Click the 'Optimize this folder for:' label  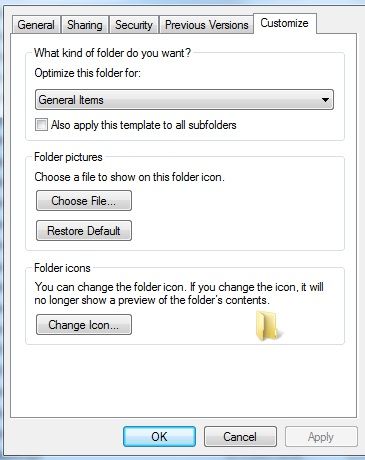[88, 73]
